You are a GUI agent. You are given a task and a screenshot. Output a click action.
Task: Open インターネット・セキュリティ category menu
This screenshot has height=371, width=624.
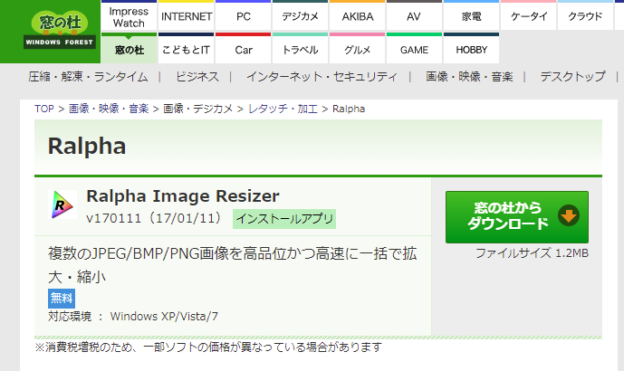pos(322,76)
